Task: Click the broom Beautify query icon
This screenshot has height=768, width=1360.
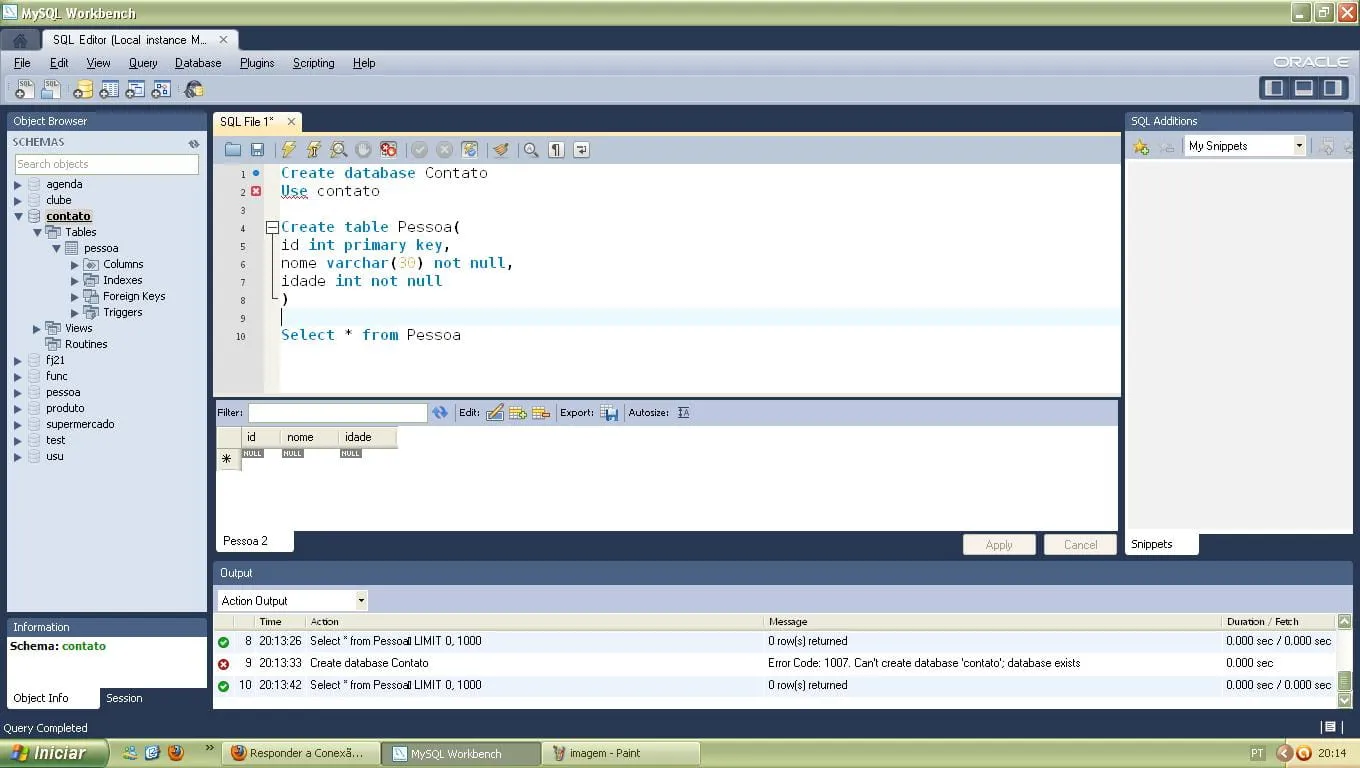Action: pos(501,150)
